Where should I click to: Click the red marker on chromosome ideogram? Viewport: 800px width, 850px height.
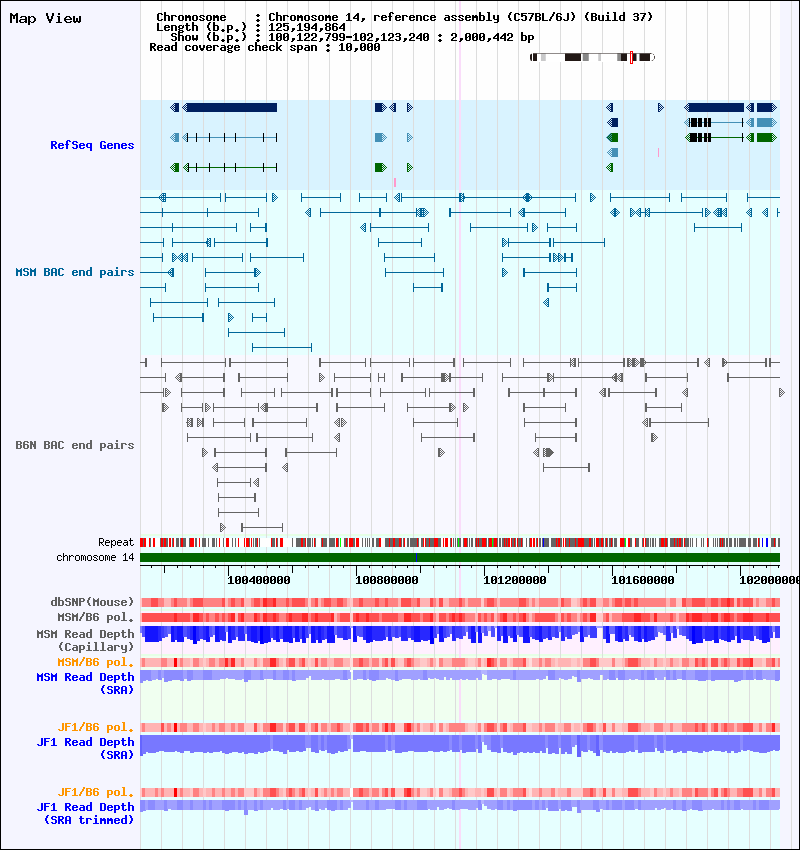(631, 57)
